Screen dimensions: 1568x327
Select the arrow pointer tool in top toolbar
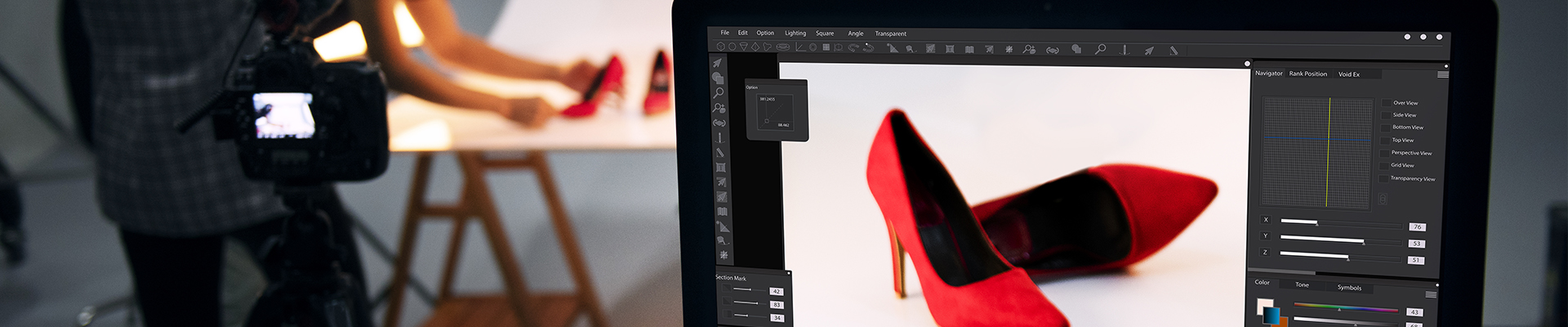click(x=1149, y=50)
